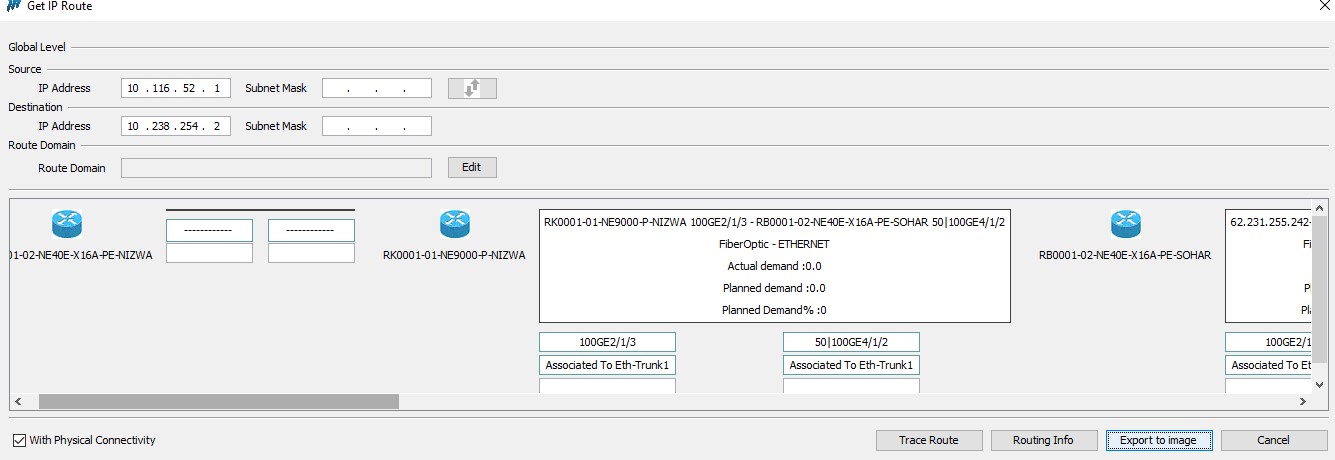Close the Get IP Route dialog
The width and height of the screenshot is (1335, 460).
[1323, 6]
